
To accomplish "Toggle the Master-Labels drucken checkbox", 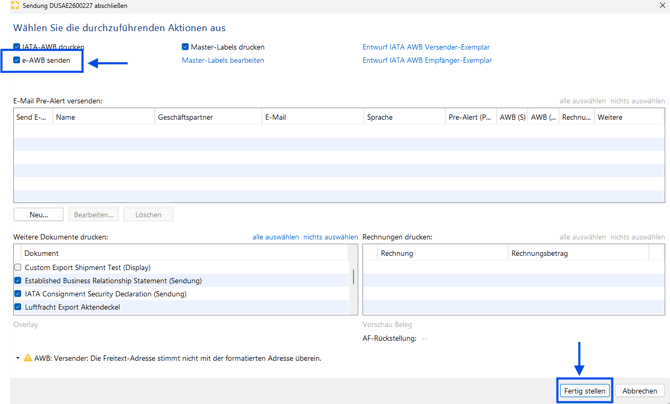I will coord(185,47).
